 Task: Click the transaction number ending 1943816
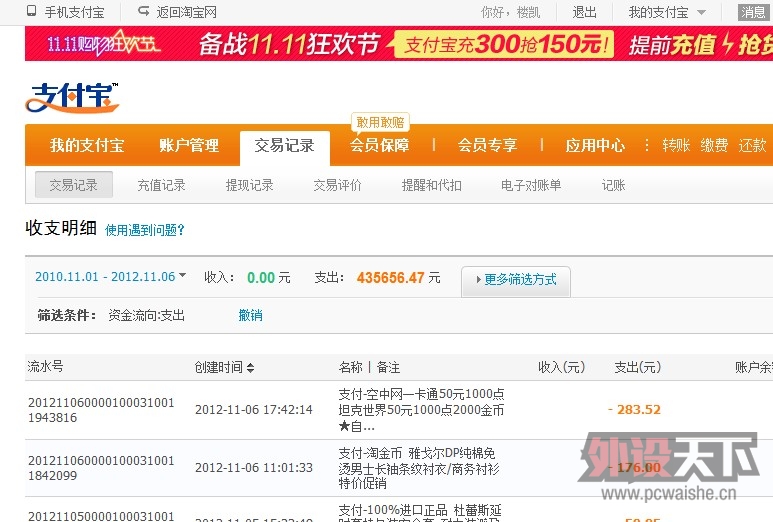pos(101,410)
